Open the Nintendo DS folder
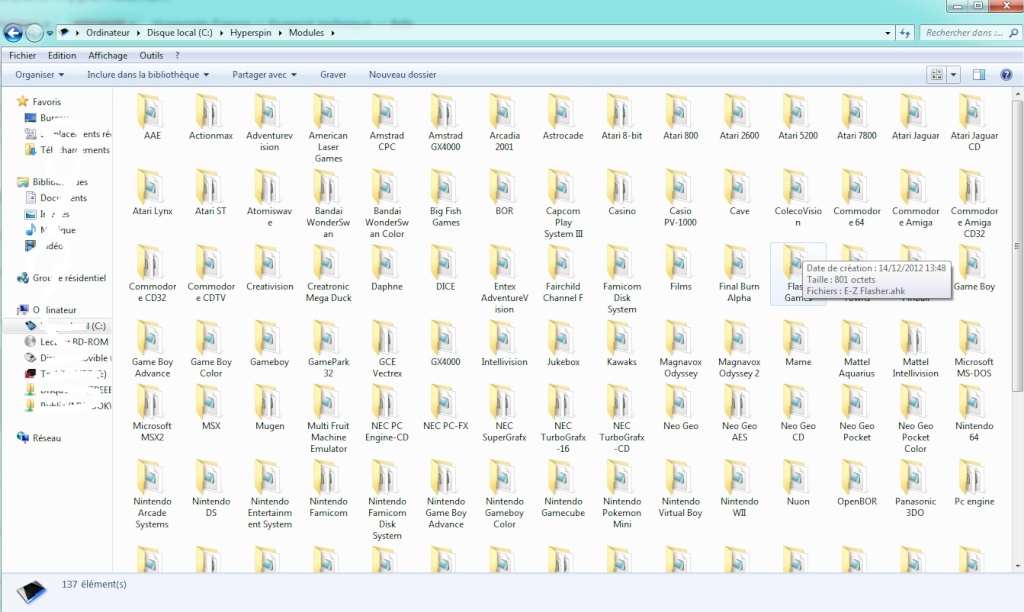Viewport: 1024px width, 612px height. (x=210, y=489)
